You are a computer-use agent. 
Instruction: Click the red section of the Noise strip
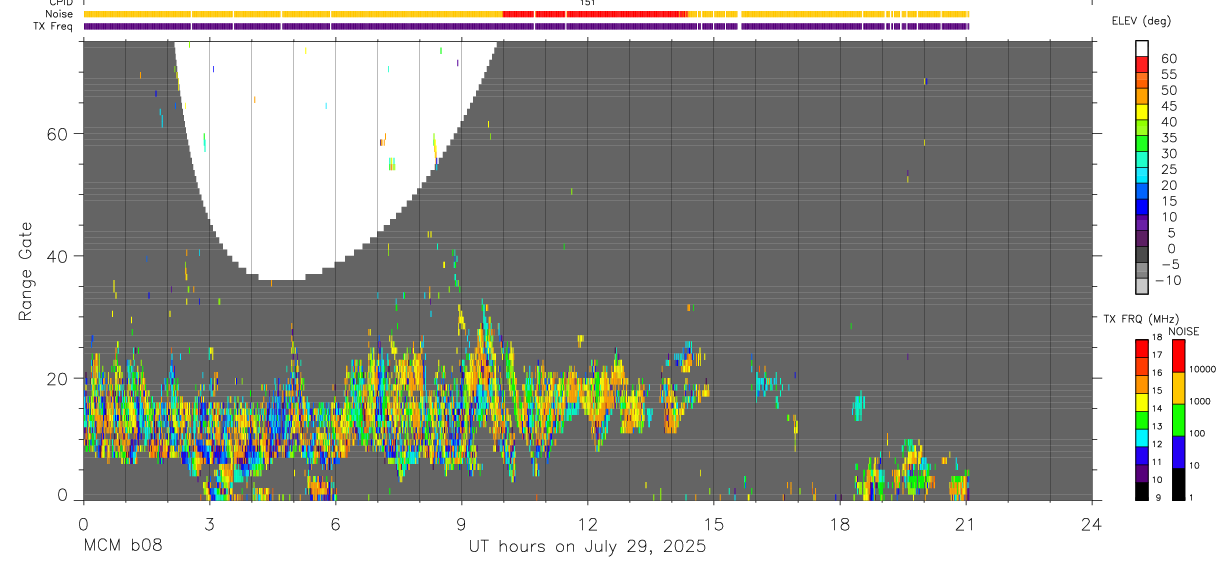pyautogui.click(x=595, y=14)
